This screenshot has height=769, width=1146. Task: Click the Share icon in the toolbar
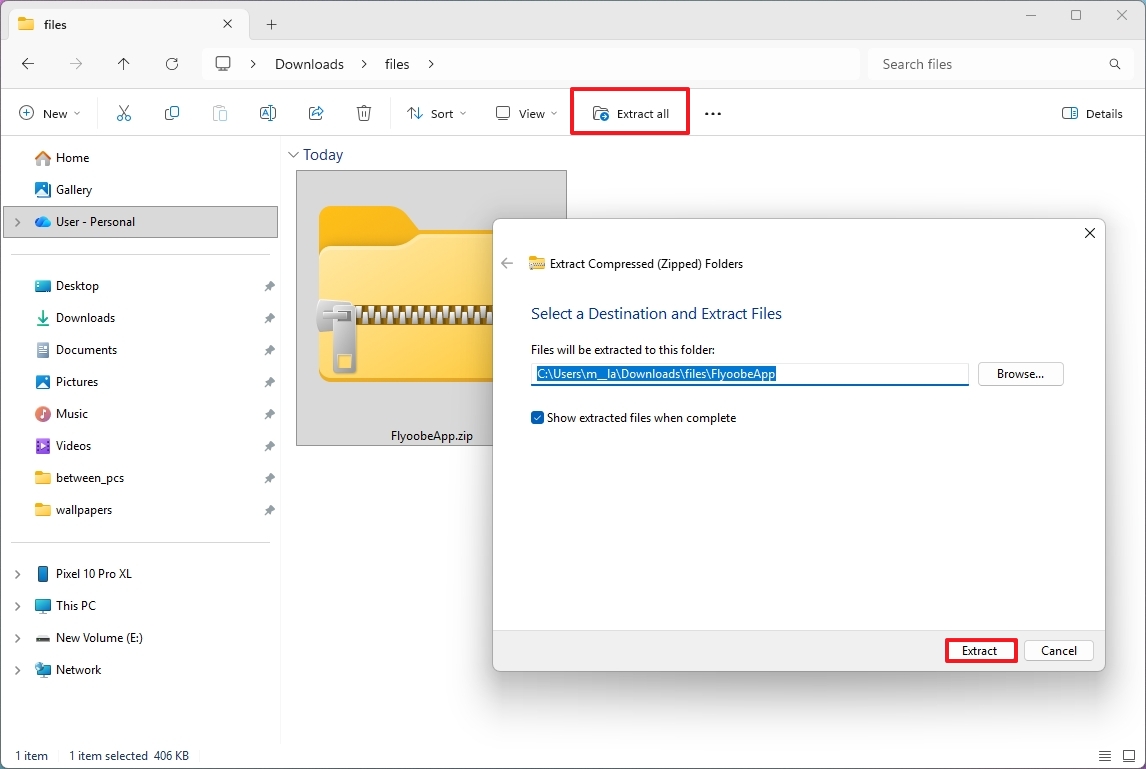(x=316, y=113)
